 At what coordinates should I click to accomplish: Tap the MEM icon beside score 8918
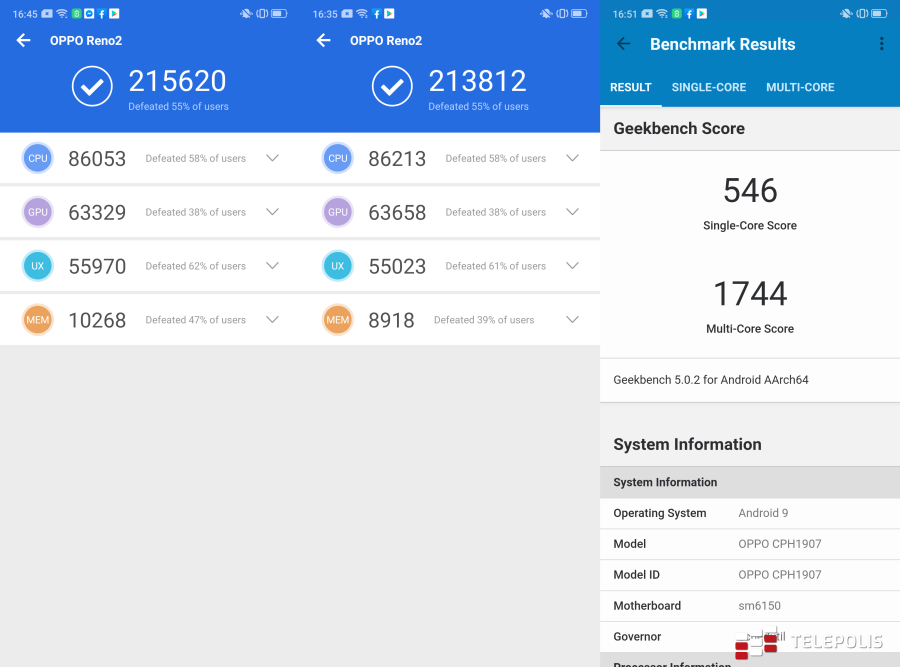click(338, 320)
